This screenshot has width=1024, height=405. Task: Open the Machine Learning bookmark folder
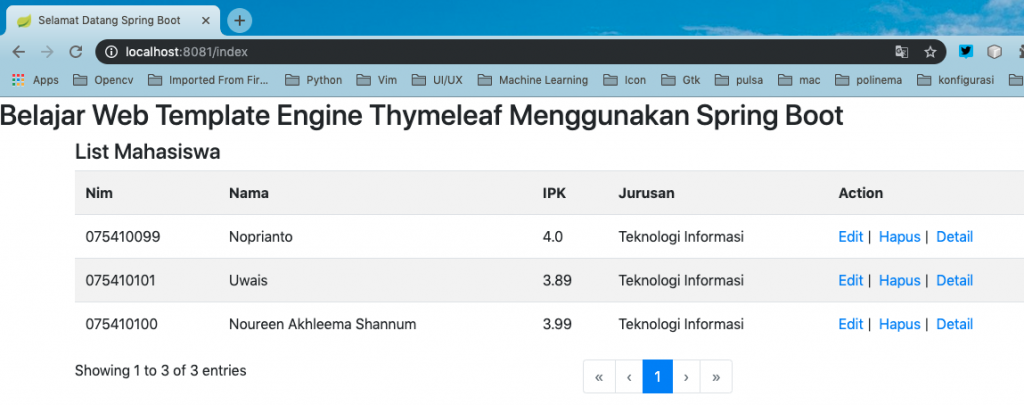click(x=532, y=80)
